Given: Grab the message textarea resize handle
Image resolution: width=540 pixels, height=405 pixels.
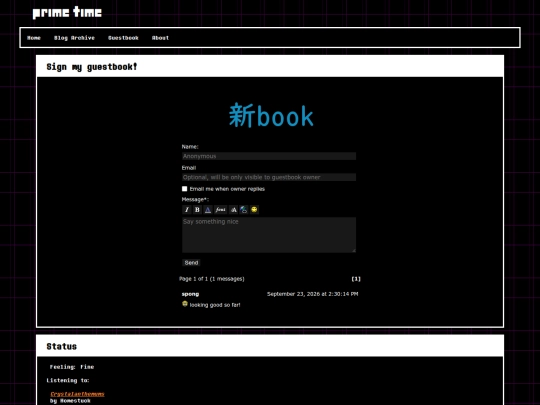Looking at the screenshot, I should [x=354, y=250].
